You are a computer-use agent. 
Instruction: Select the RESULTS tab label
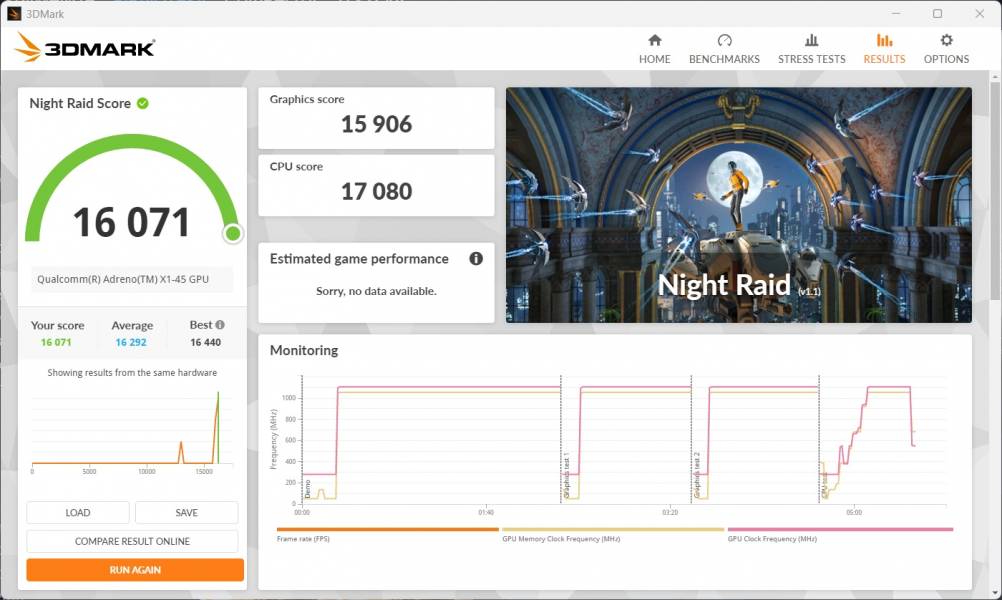pos(884,59)
